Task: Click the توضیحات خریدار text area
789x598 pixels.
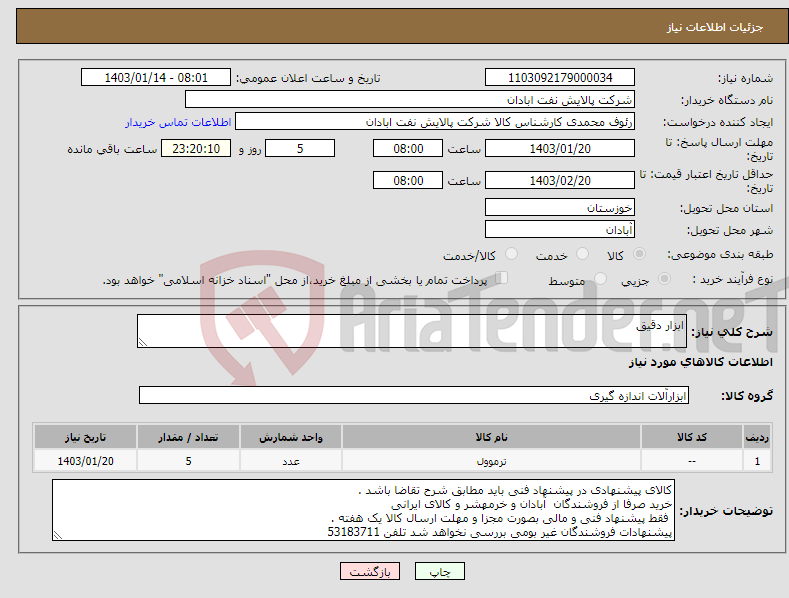Action: pos(363,510)
